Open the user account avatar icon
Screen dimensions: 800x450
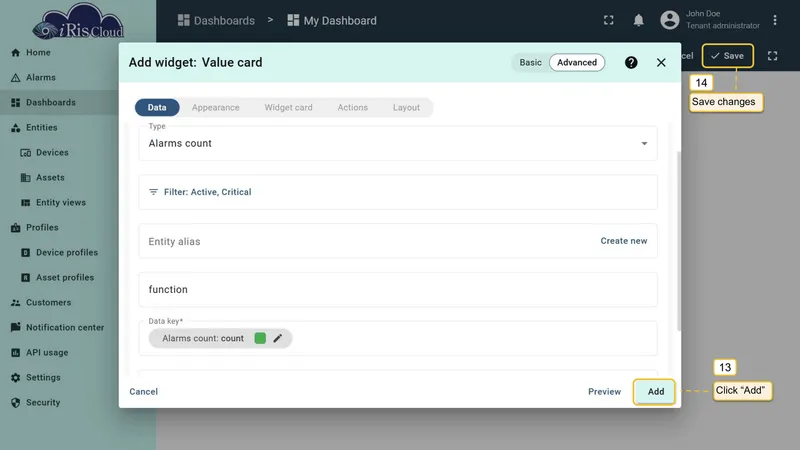pos(670,20)
